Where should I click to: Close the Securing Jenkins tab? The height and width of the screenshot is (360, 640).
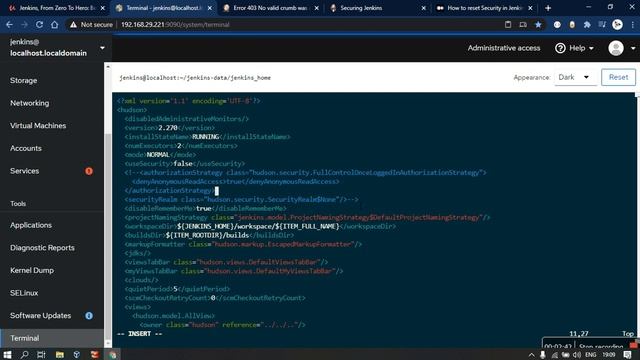click(x=423, y=8)
